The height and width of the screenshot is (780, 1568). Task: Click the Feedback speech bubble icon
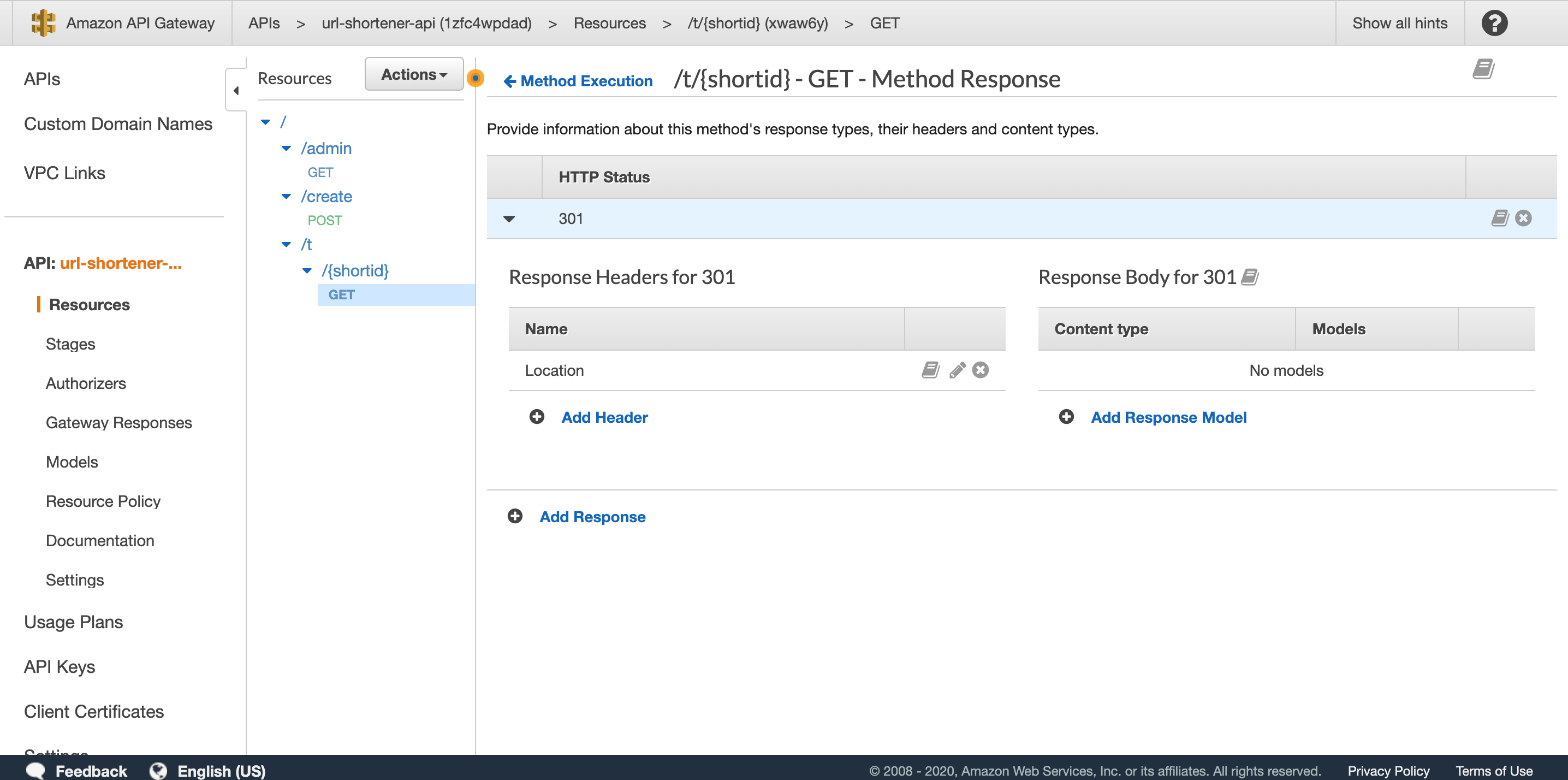pos(35,770)
